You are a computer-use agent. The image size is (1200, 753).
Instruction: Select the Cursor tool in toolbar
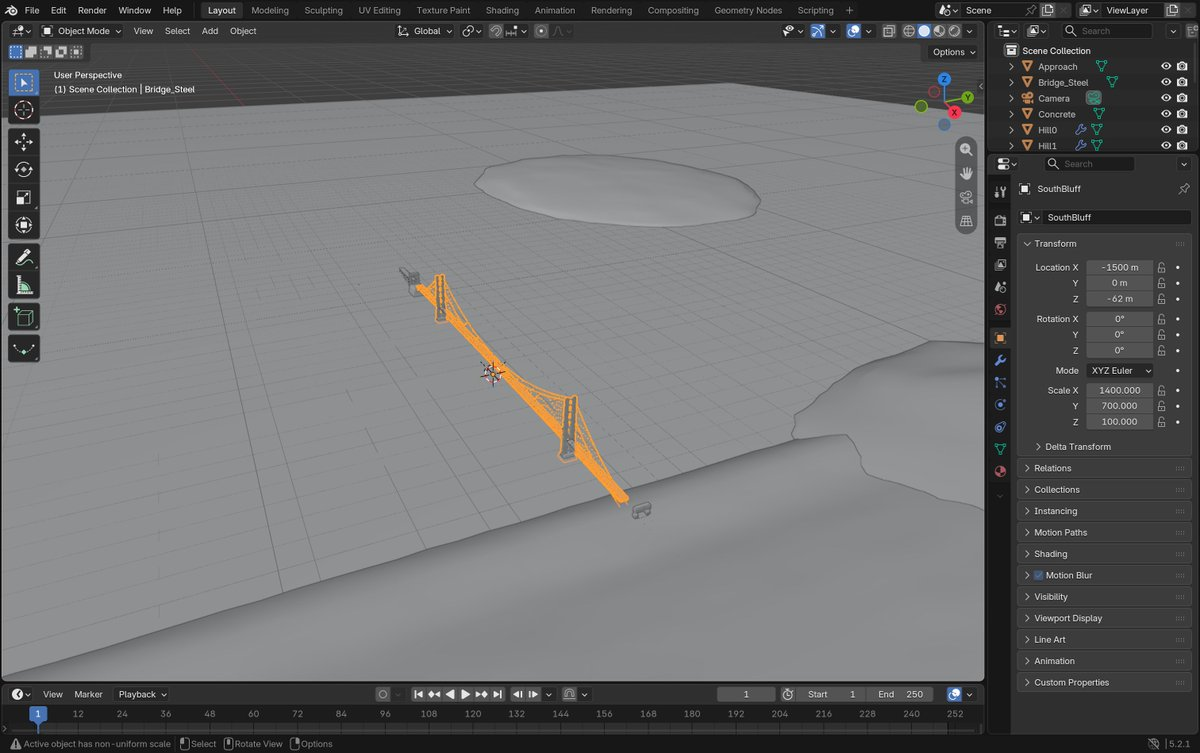(x=24, y=110)
